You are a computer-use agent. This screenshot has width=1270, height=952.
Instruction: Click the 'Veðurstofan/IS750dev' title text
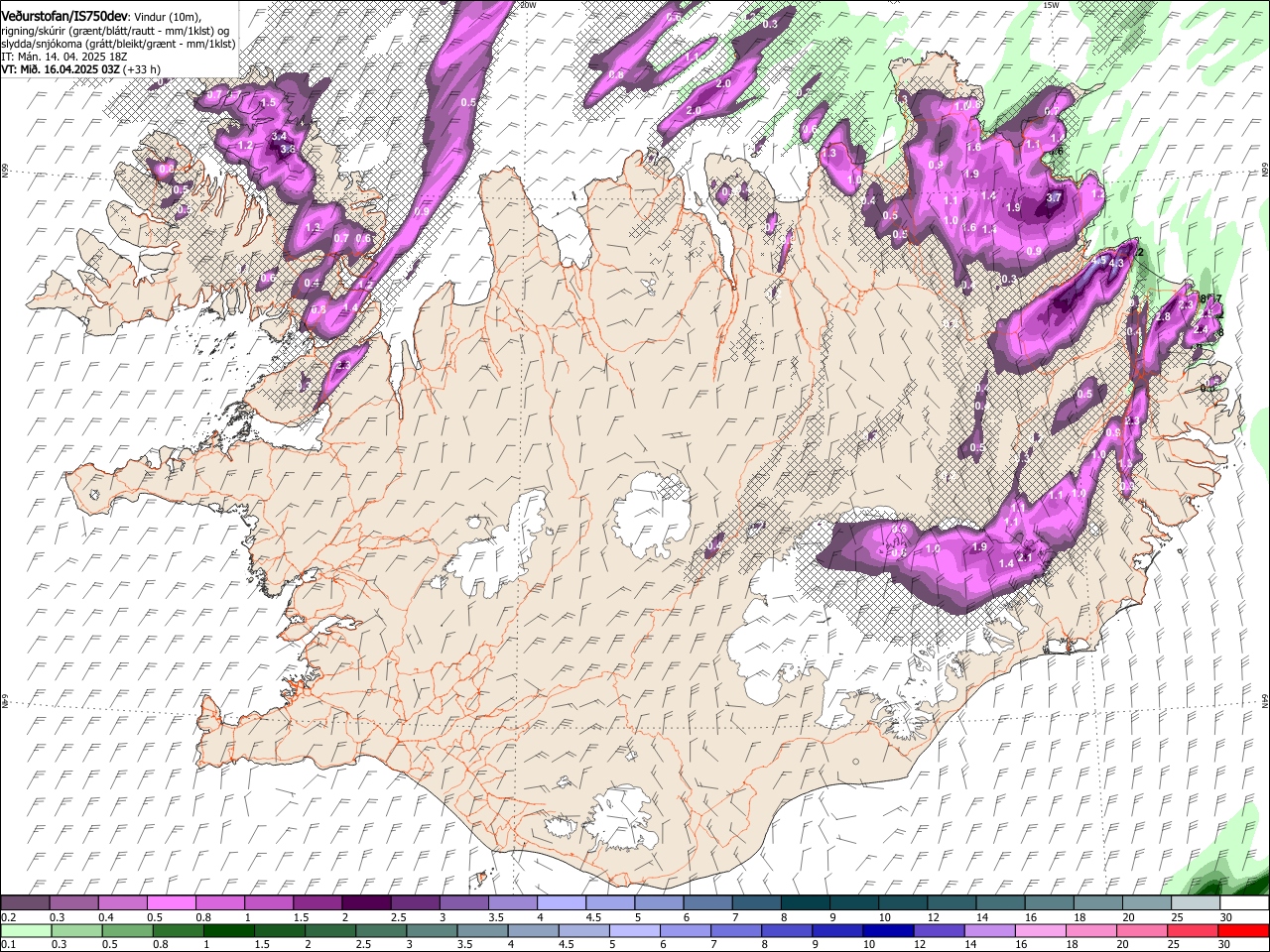(64, 16)
